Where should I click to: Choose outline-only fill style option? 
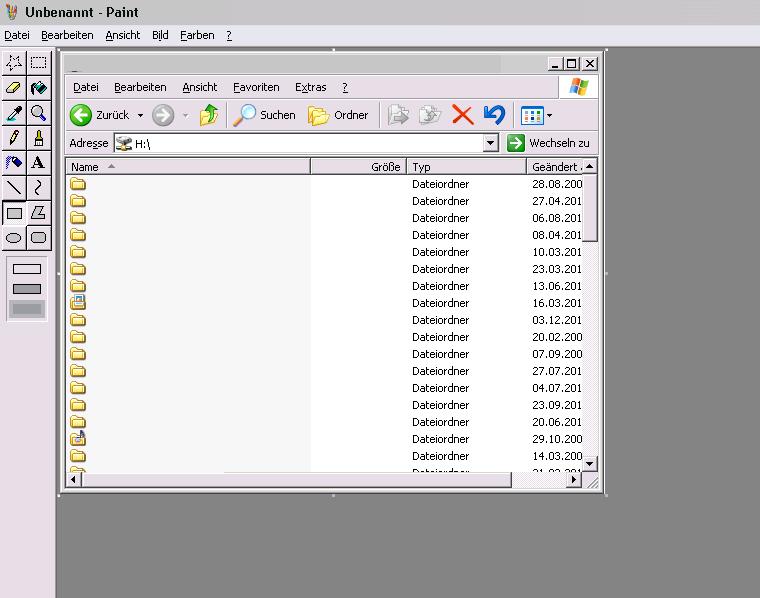tap(27, 269)
